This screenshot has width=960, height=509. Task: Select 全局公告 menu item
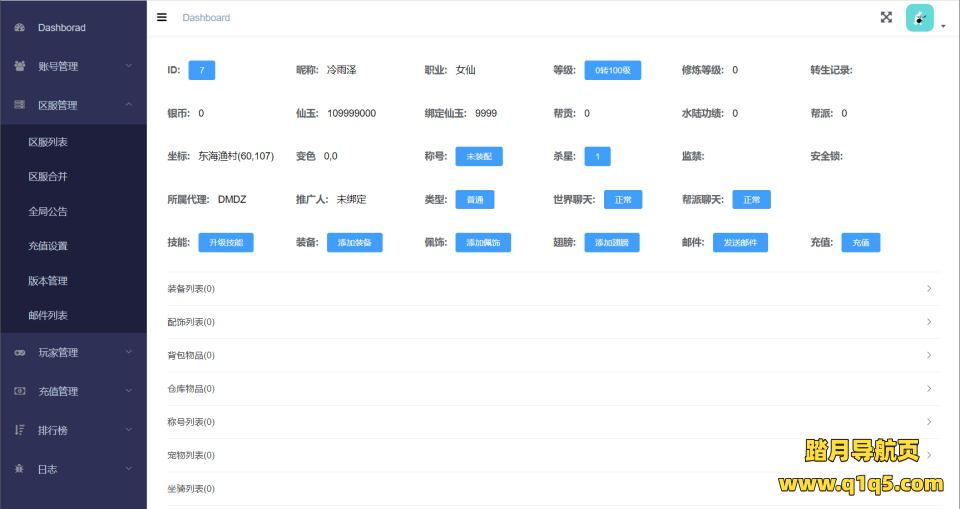tap(48, 212)
